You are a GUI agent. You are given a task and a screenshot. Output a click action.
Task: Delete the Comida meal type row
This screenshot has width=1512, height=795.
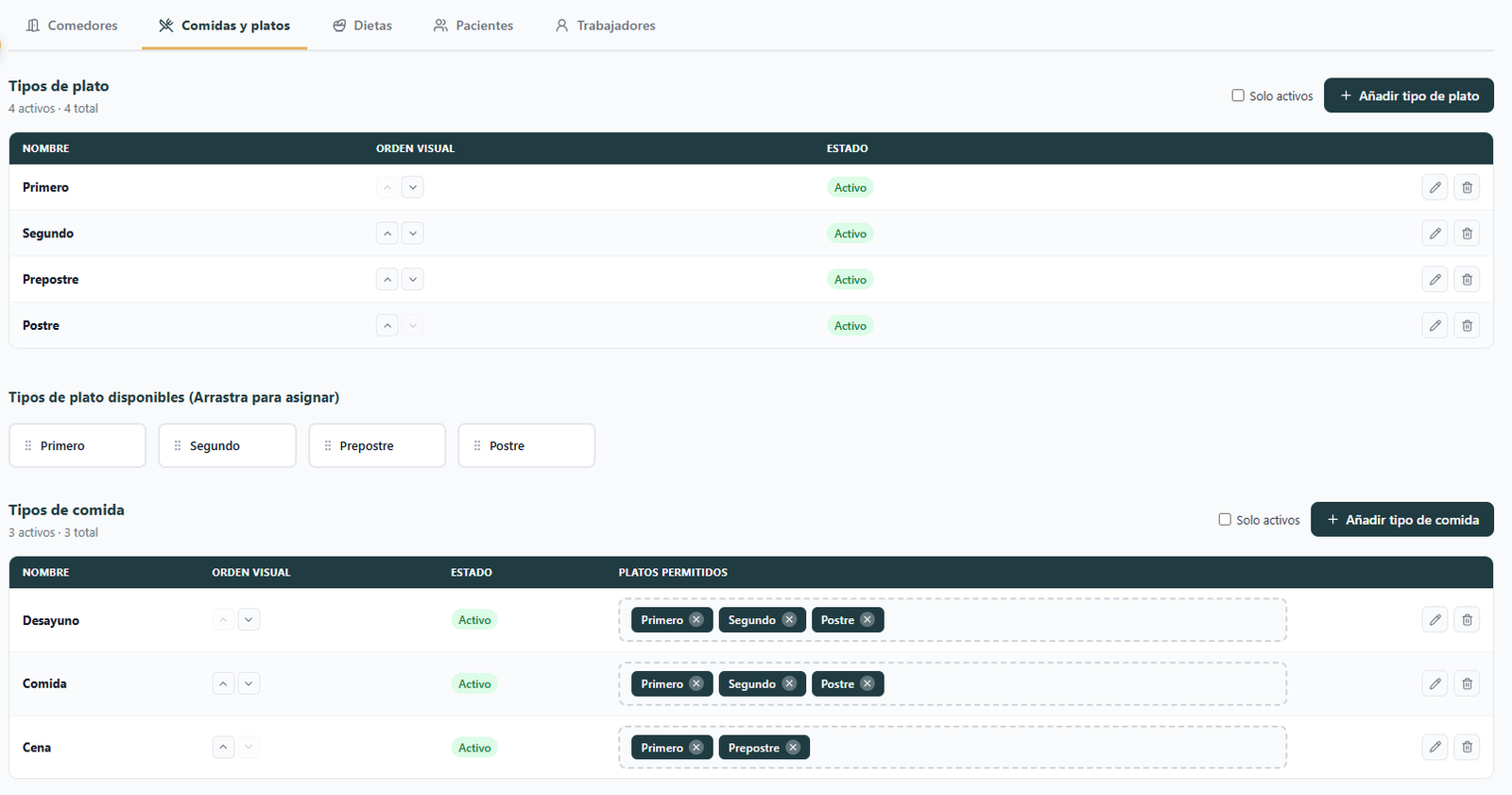click(1467, 683)
